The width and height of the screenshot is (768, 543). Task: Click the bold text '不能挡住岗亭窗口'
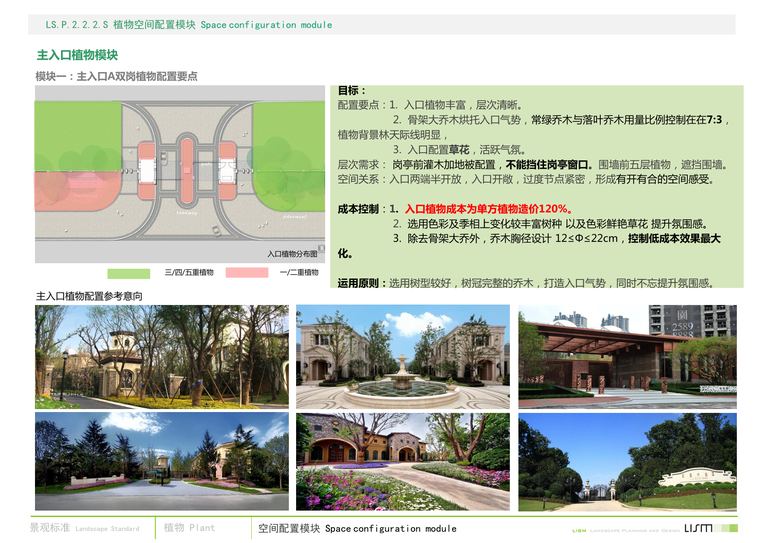[x=547, y=165]
